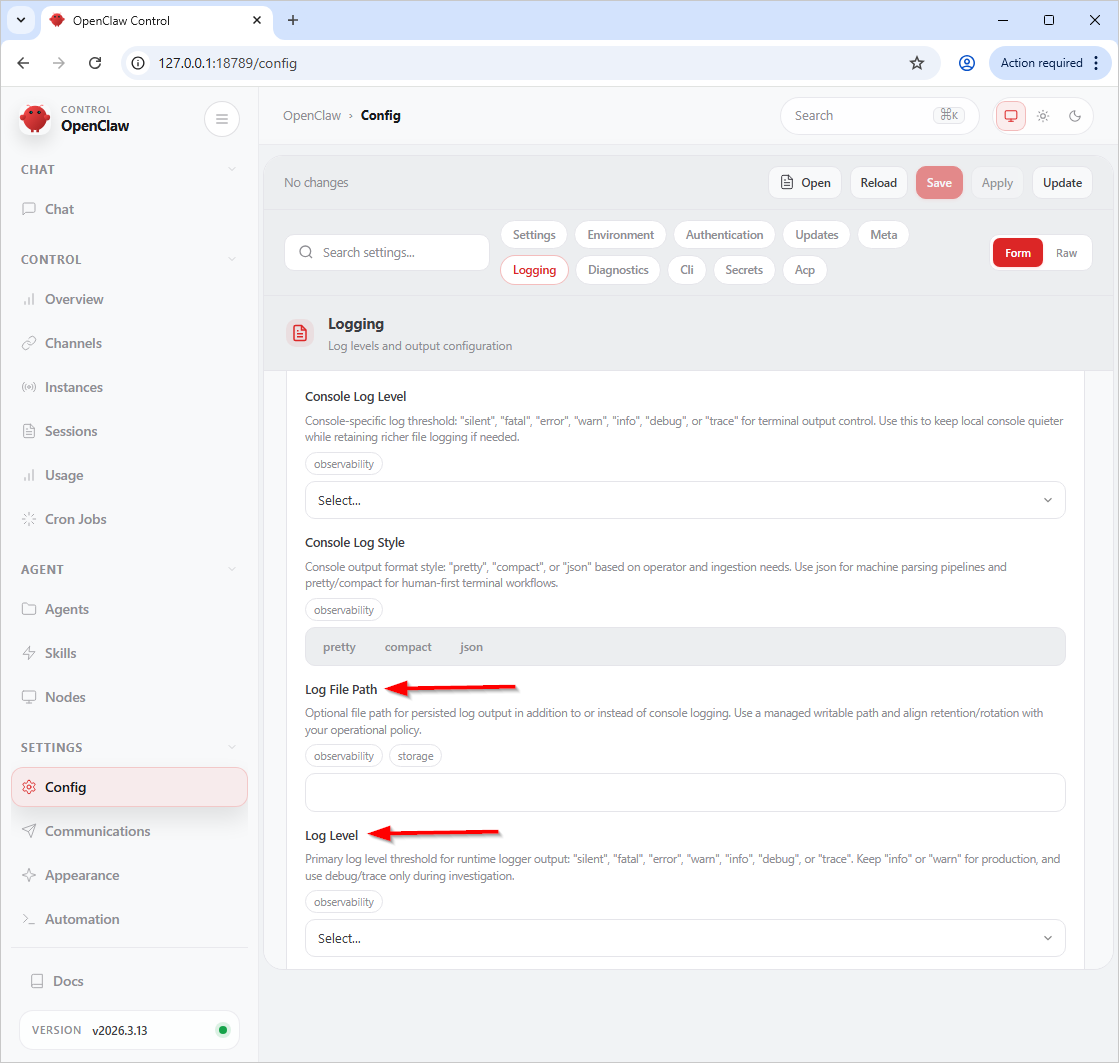The image size is (1119, 1063).
Task: Collapse the AGENT sidebar section
Action: point(232,569)
